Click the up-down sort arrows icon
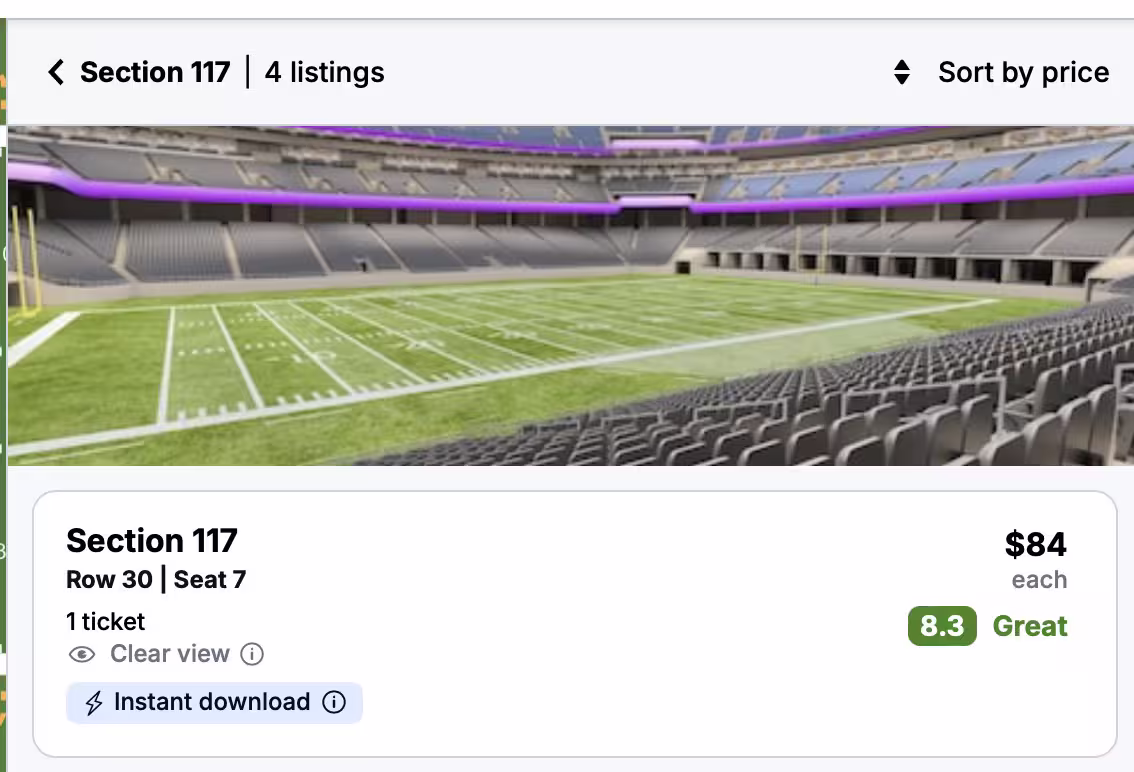The image size is (1134, 772). pos(902,72)
